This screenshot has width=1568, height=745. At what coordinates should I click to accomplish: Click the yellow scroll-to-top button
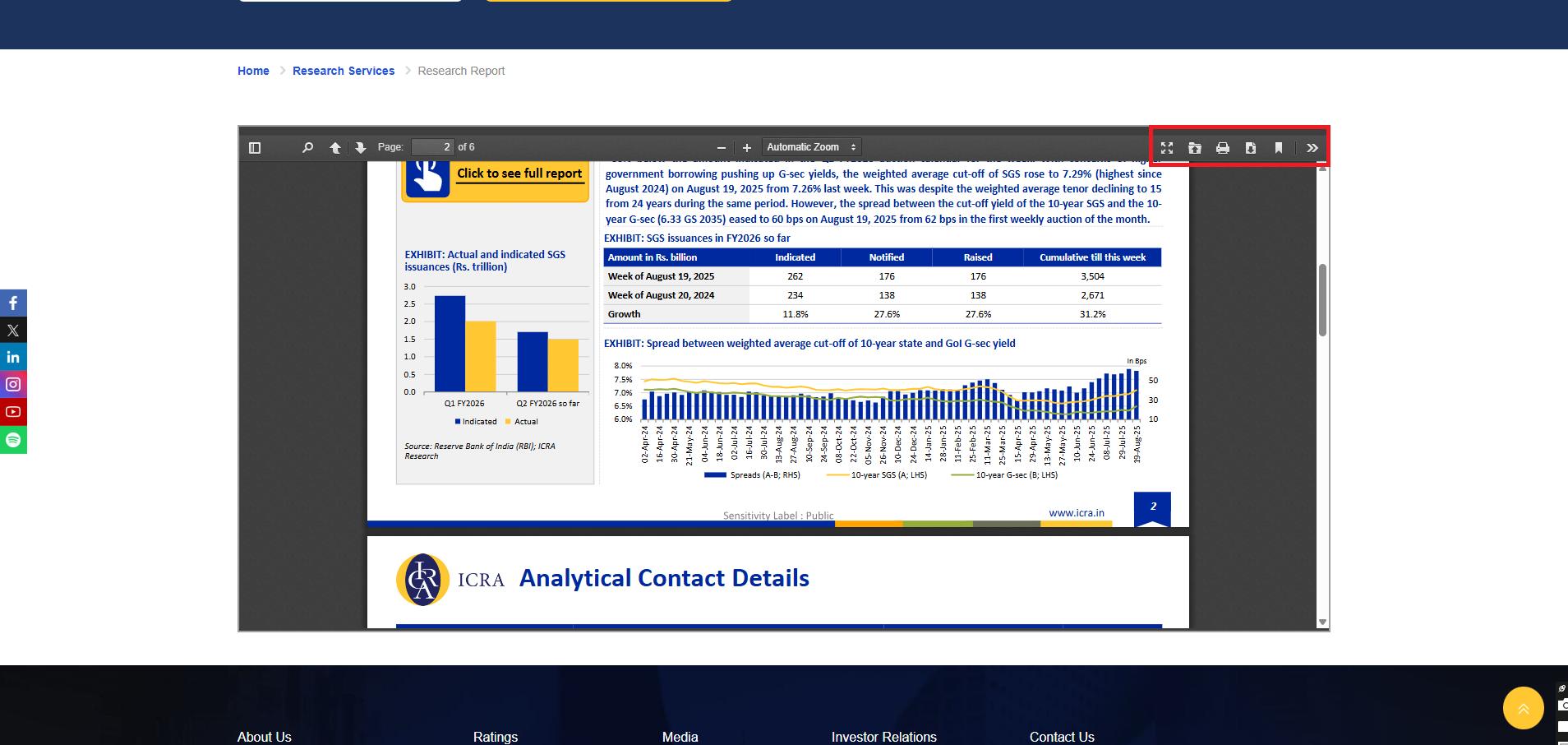1523,708
